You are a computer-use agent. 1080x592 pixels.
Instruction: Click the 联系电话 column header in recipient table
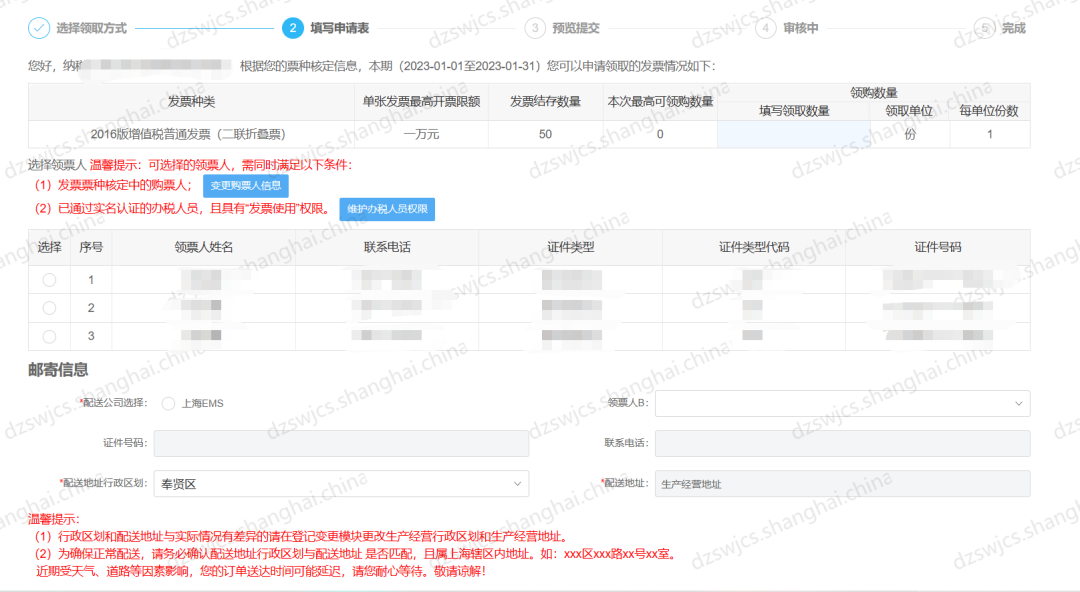[387, 247]
